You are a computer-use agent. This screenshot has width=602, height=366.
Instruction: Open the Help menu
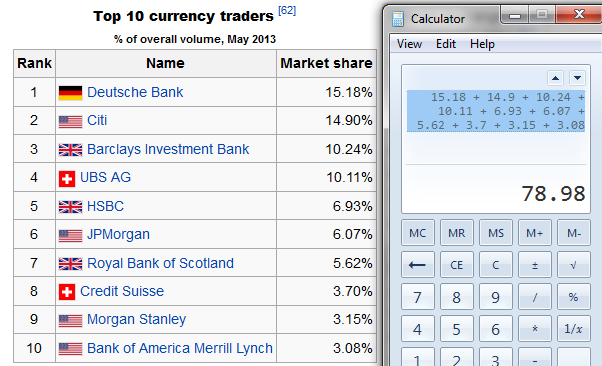(x=482, y=44)
